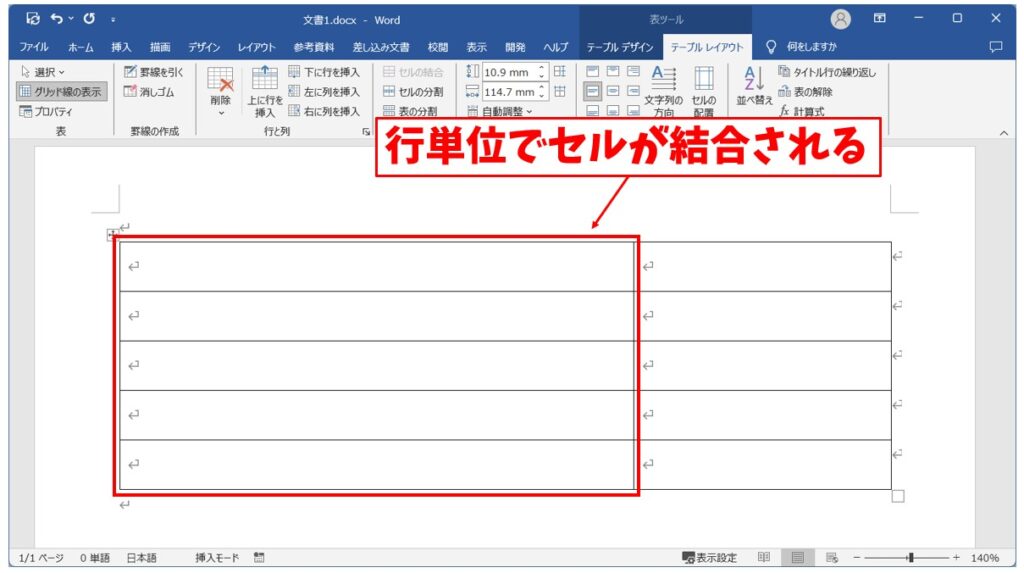1024x573 pixels.
Task: Undo the last action
Action: (x=57, y=19)
